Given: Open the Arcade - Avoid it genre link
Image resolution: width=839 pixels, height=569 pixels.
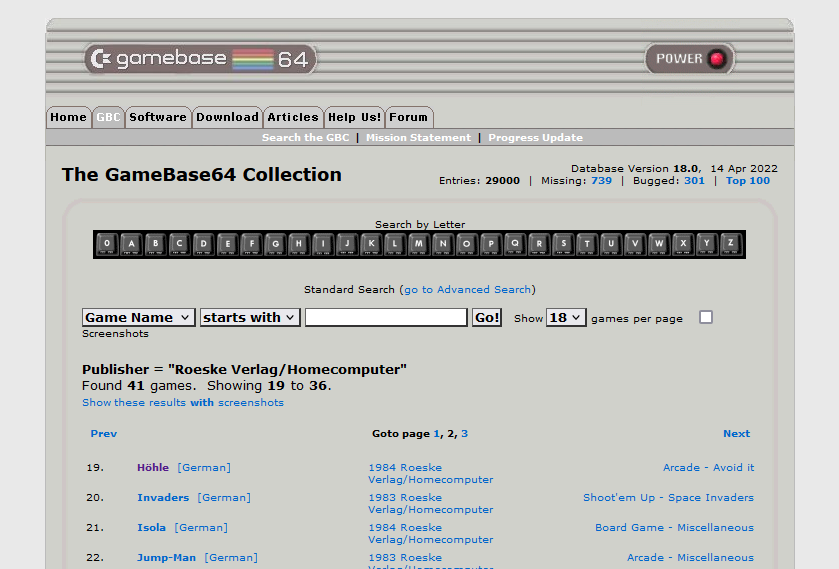Looking at the screenshot, I should click(709, 467).
